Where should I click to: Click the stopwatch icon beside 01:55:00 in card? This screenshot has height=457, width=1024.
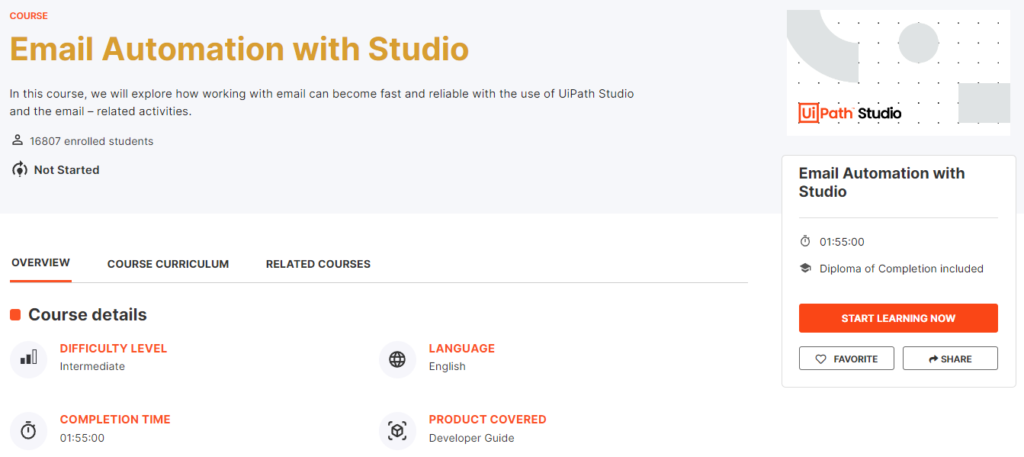[x=805, y=242]
